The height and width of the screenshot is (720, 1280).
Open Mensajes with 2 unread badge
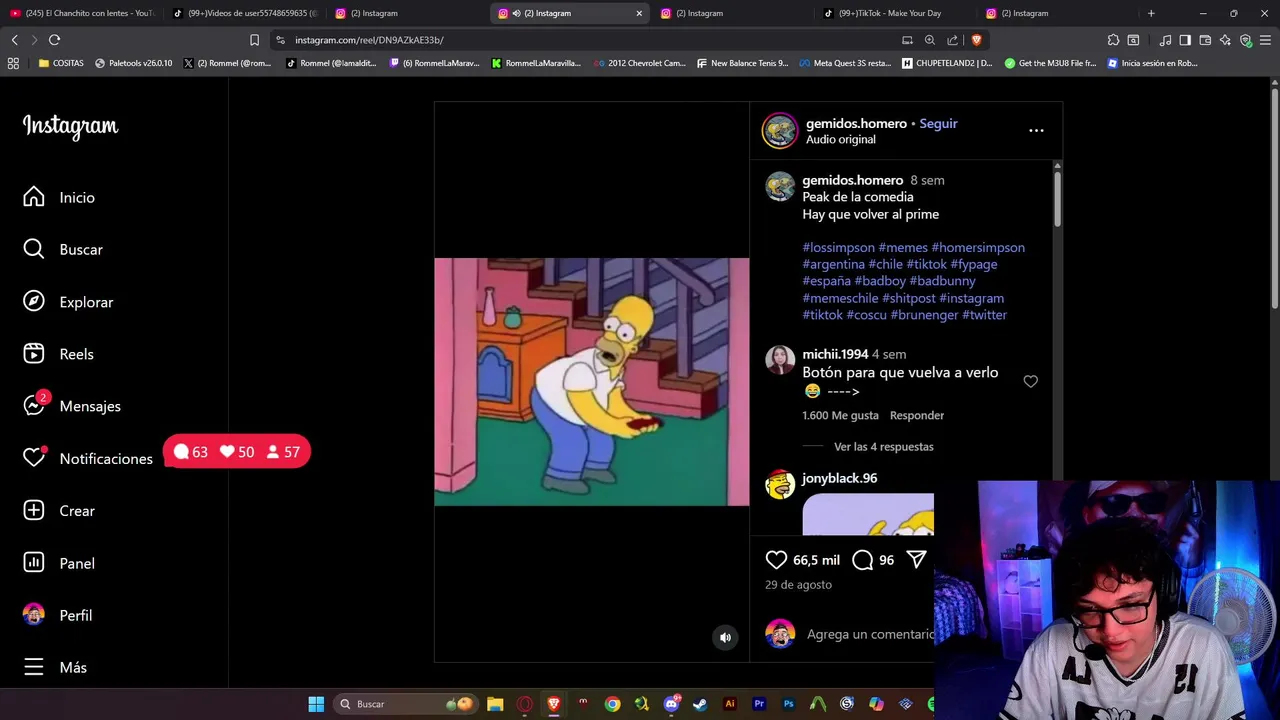(x=34, y=406)
